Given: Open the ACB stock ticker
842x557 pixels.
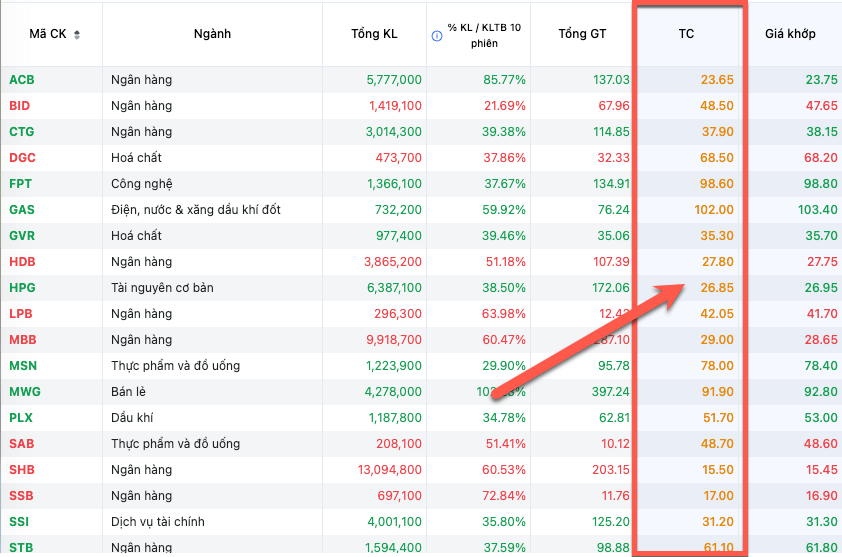Looking at the screenshot, I should click(x=21, y=80).
